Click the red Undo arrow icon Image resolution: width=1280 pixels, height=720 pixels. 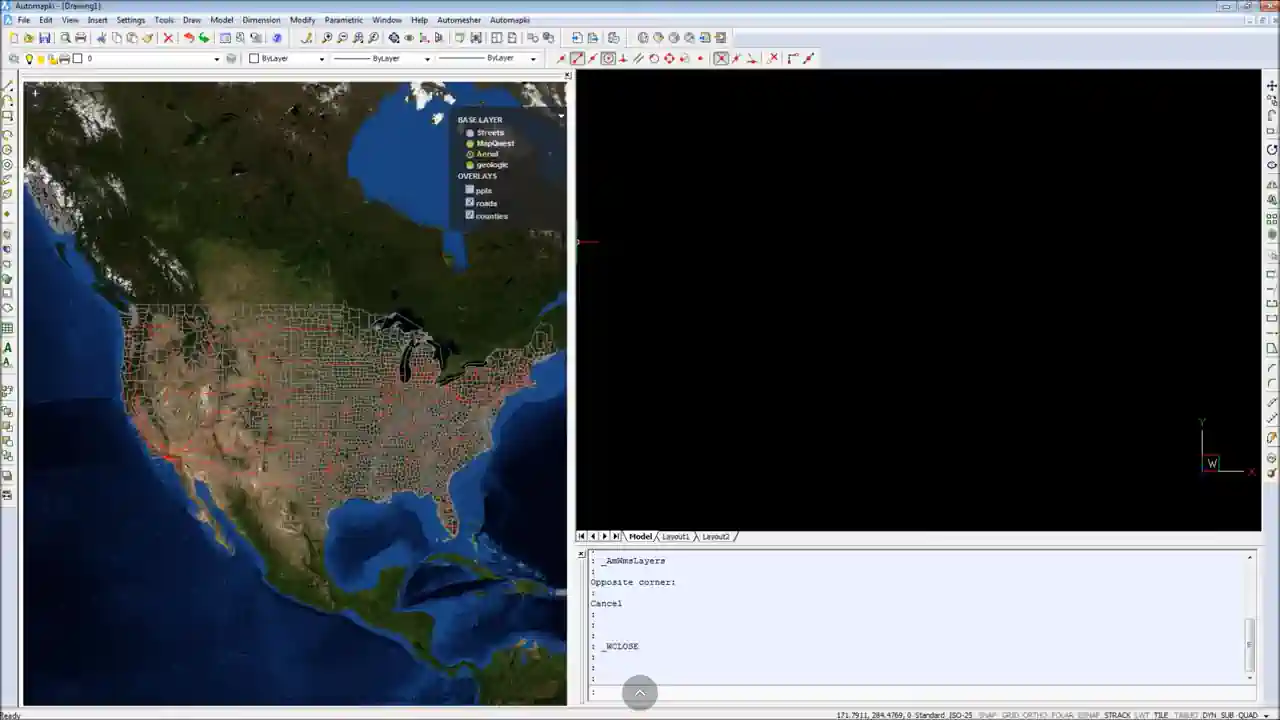tap(188, 38)
